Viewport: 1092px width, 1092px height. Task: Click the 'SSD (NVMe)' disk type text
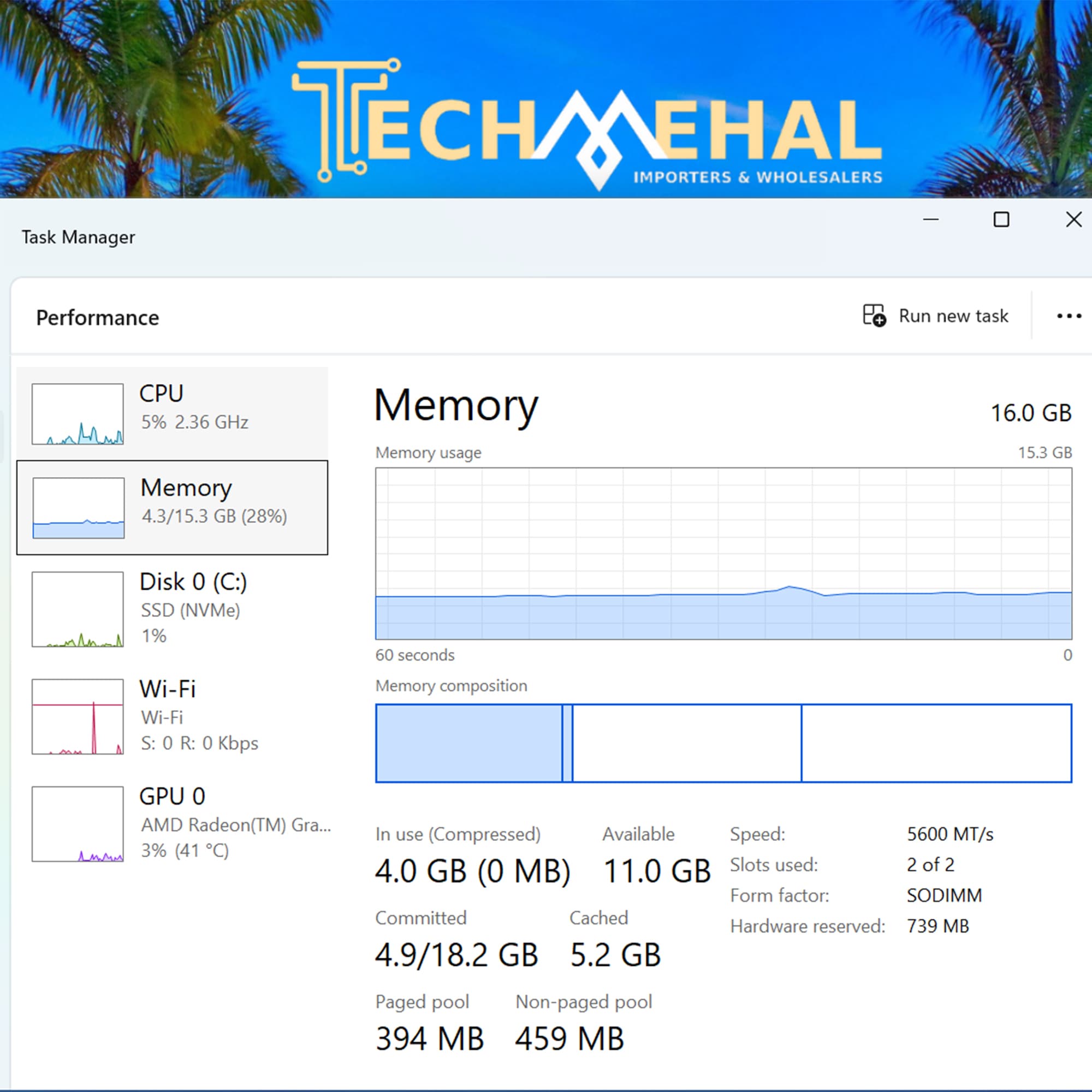[x=191, y=610]
